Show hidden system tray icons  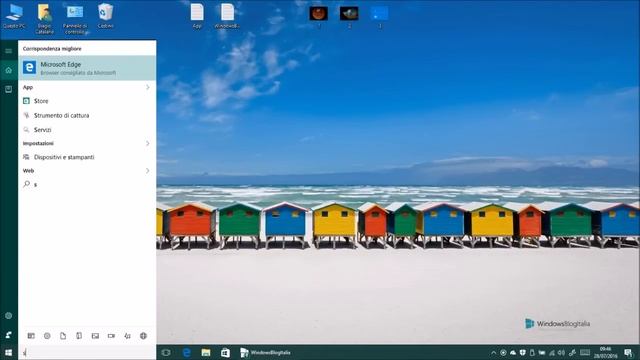[x=494, y=353]
